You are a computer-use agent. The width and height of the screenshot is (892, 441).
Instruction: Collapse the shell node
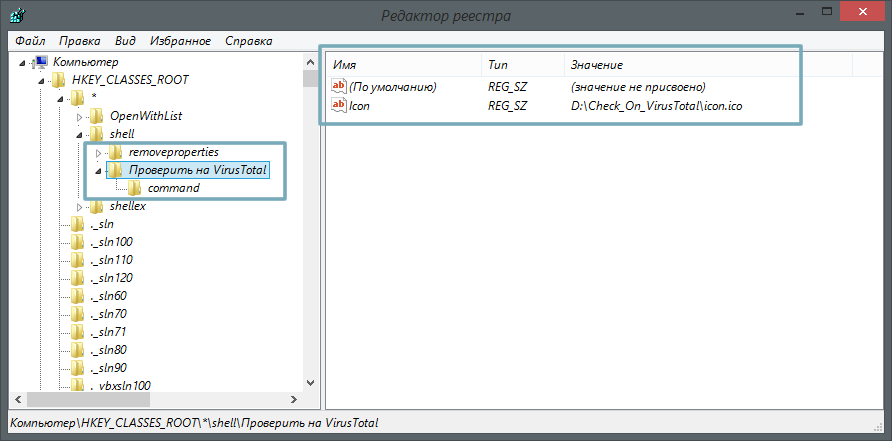79,135
